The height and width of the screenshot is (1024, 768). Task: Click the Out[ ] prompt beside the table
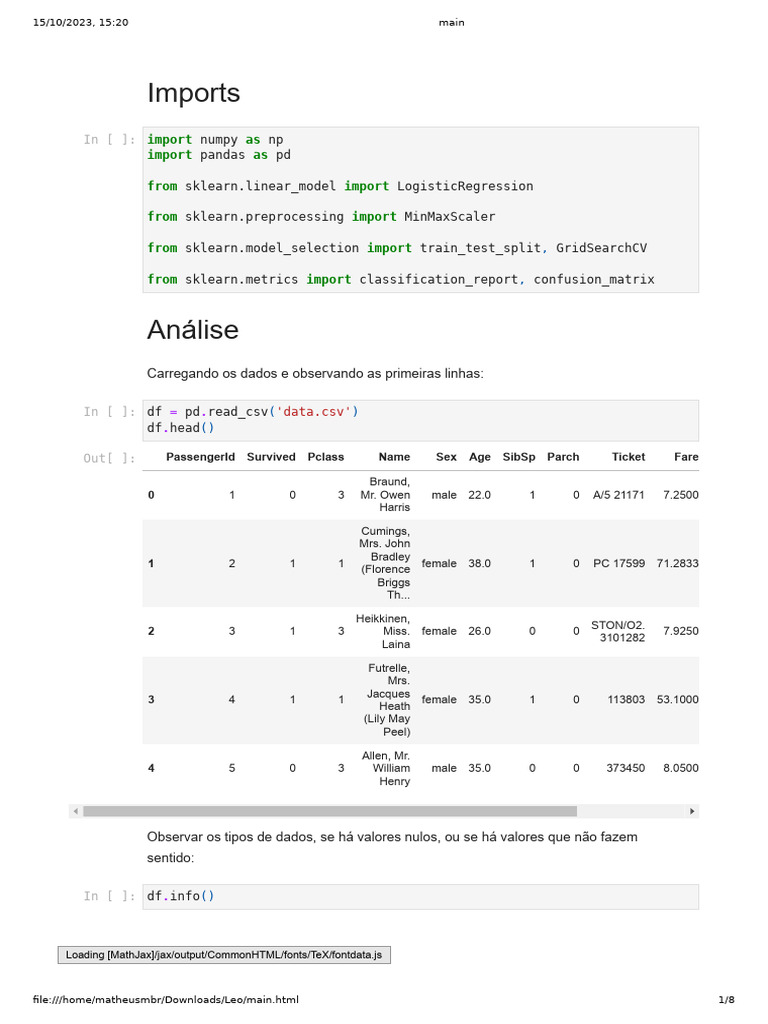[x=109, y=458]
